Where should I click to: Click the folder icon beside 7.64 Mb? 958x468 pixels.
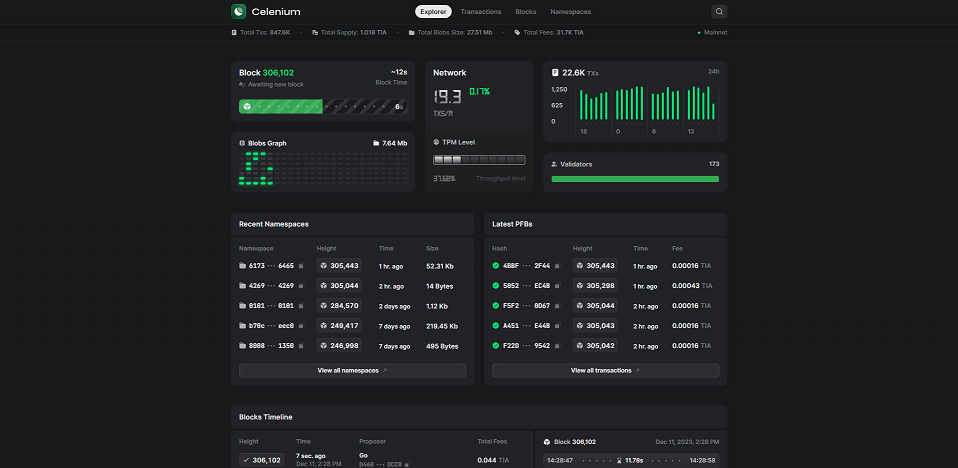tap(376, 143)
